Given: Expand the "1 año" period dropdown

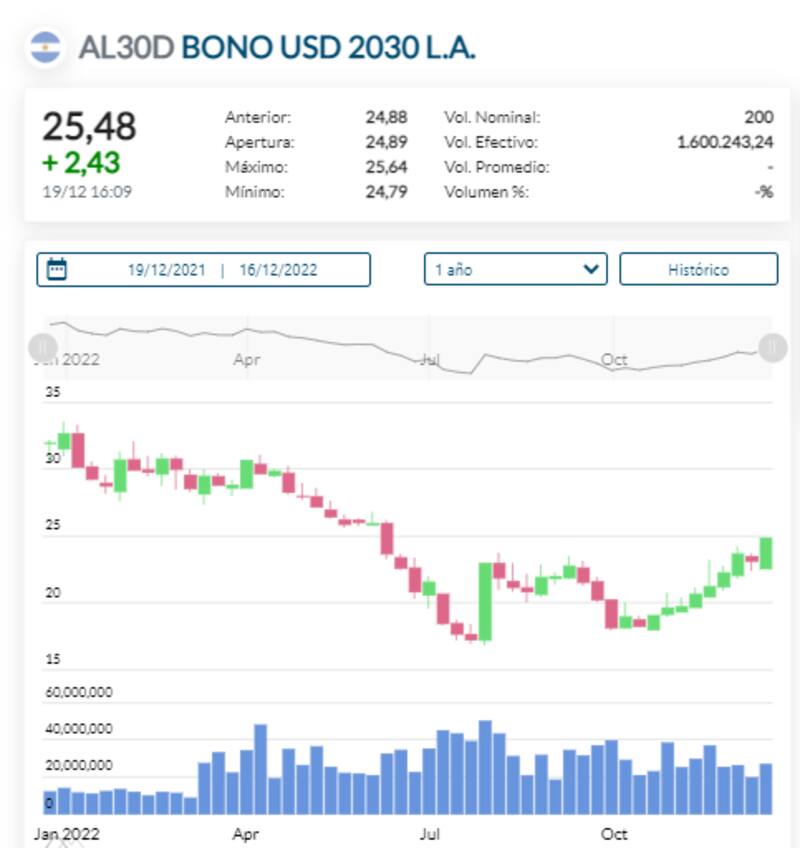Looking at the screenshot, I should (x=515, y=269).
